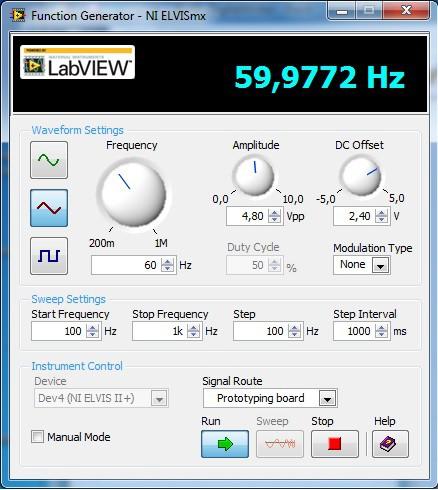Click the Frequency field stepper arrows
438x490 pixels.
[167, 265]
